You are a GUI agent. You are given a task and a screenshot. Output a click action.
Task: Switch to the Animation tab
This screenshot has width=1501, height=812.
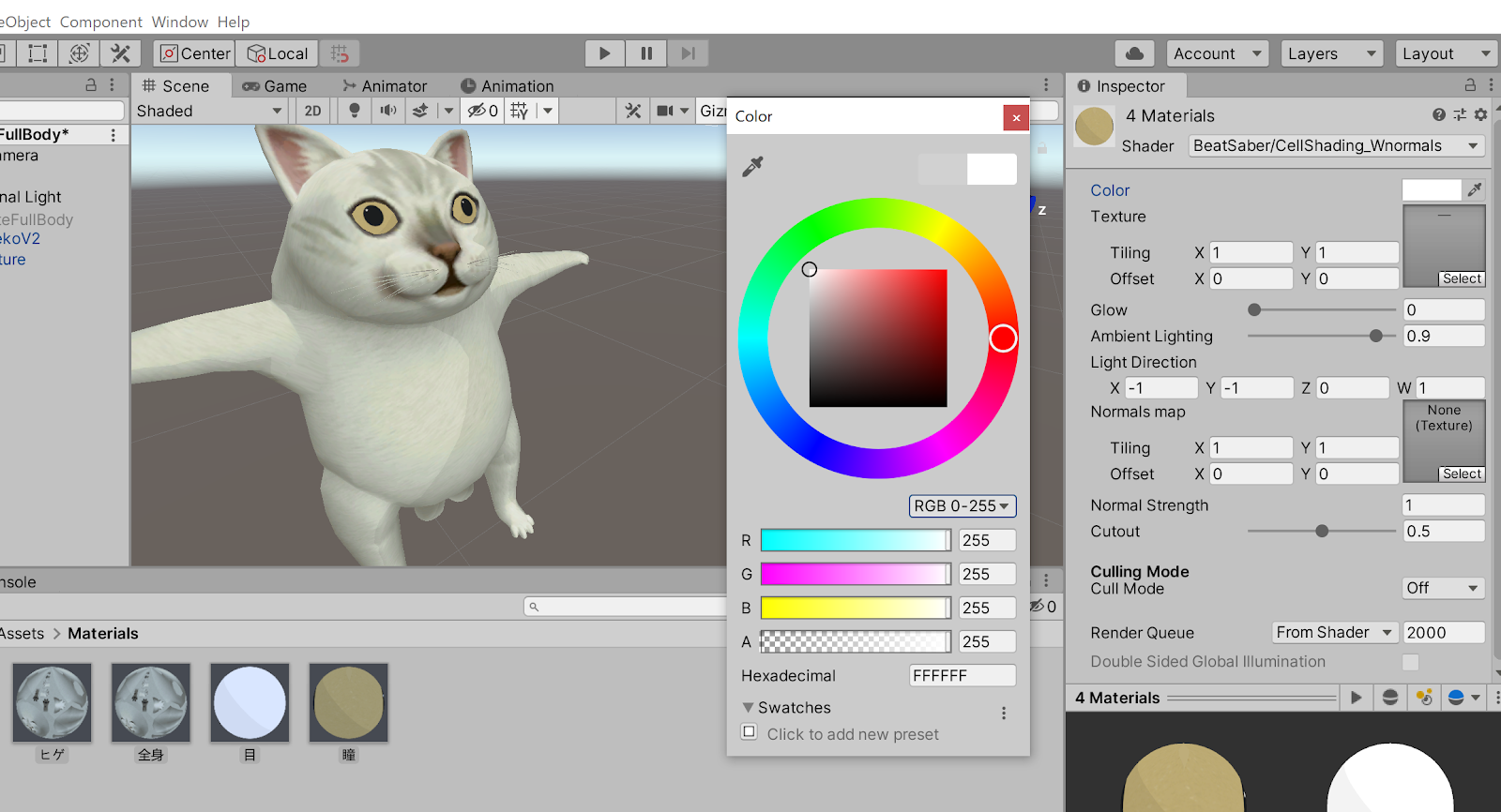point(508,85)
